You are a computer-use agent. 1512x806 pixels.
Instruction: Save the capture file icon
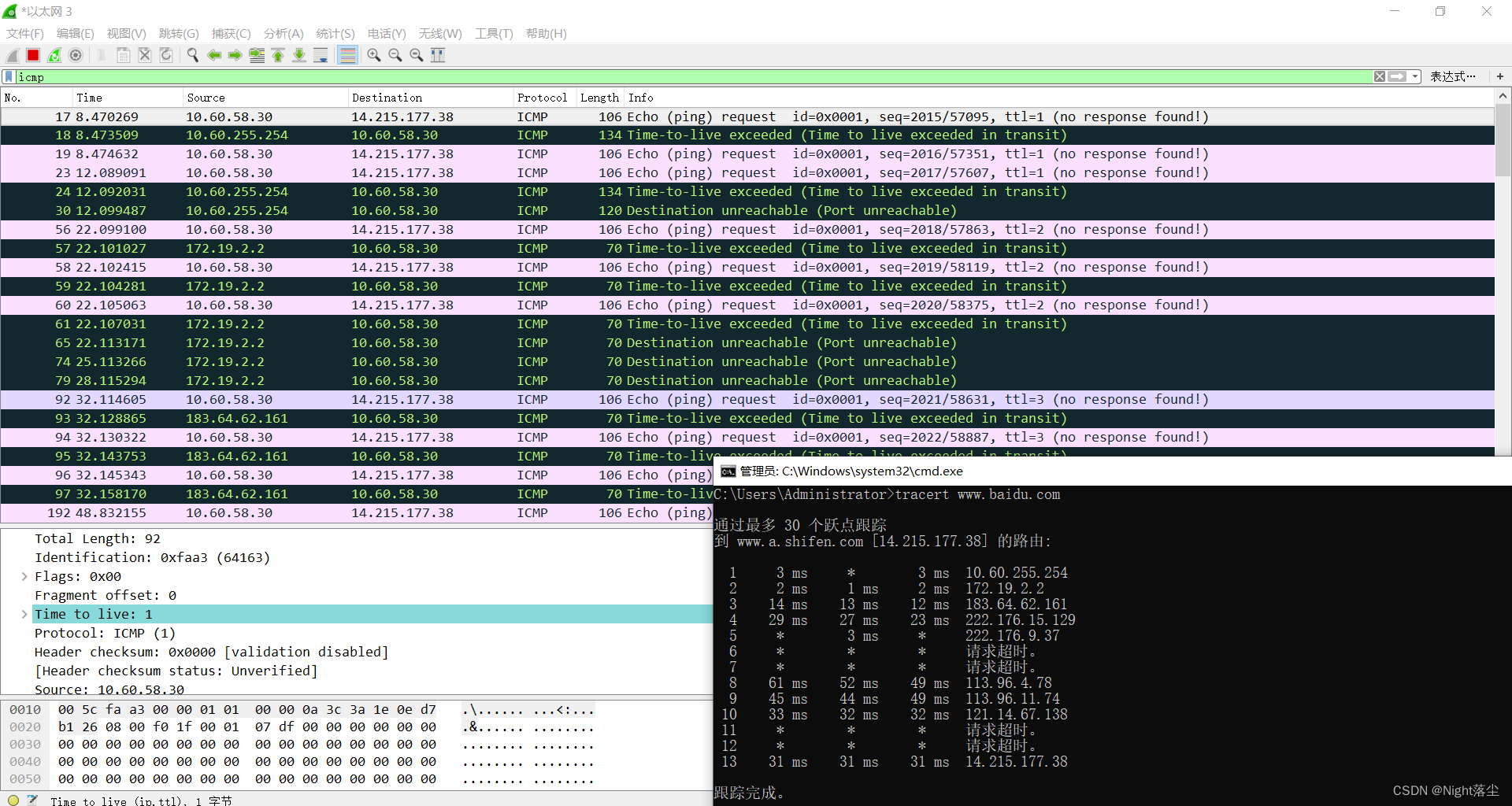124,55
